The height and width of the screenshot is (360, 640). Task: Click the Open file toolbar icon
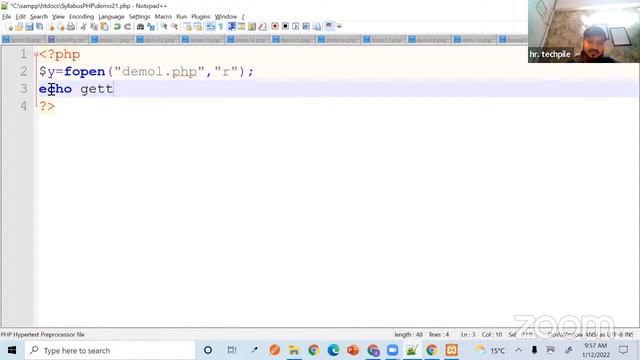[19, 27]
